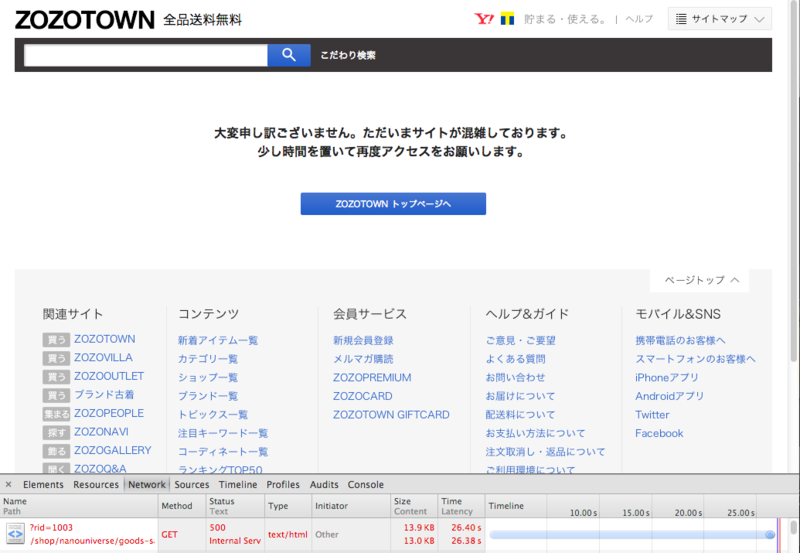Click ページトップ to return to top
Screen dimensions: 800x553
(x=699, y=280)
